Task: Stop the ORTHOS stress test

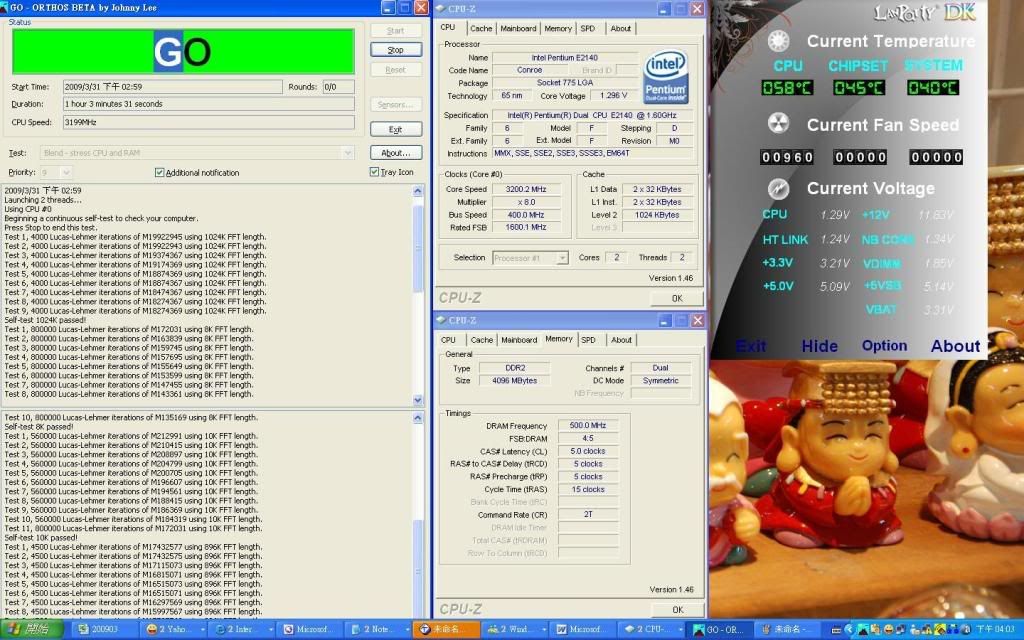Action: (x=396, y=50)
